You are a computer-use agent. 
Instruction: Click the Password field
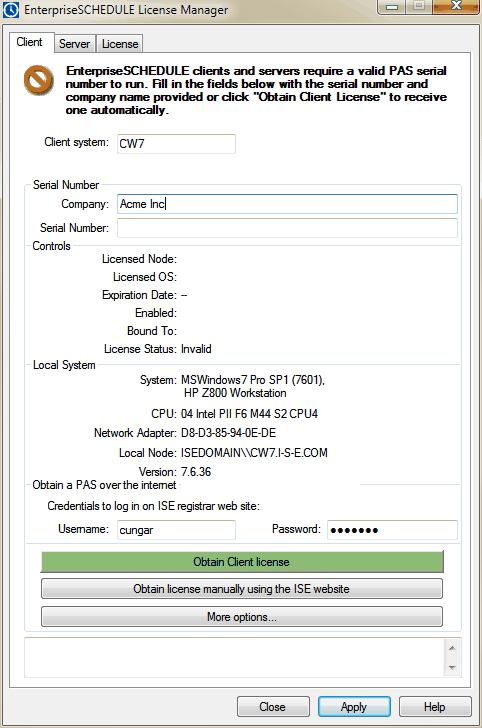coord(392,530)
